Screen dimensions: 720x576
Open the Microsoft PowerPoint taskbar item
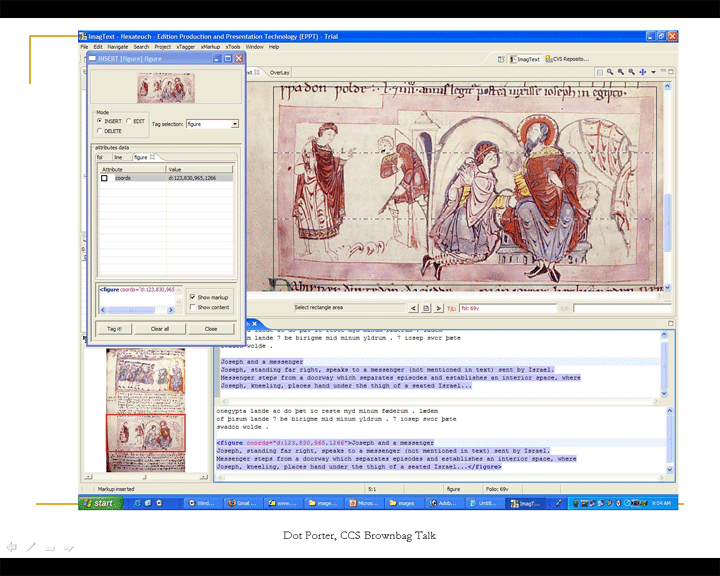363,503
